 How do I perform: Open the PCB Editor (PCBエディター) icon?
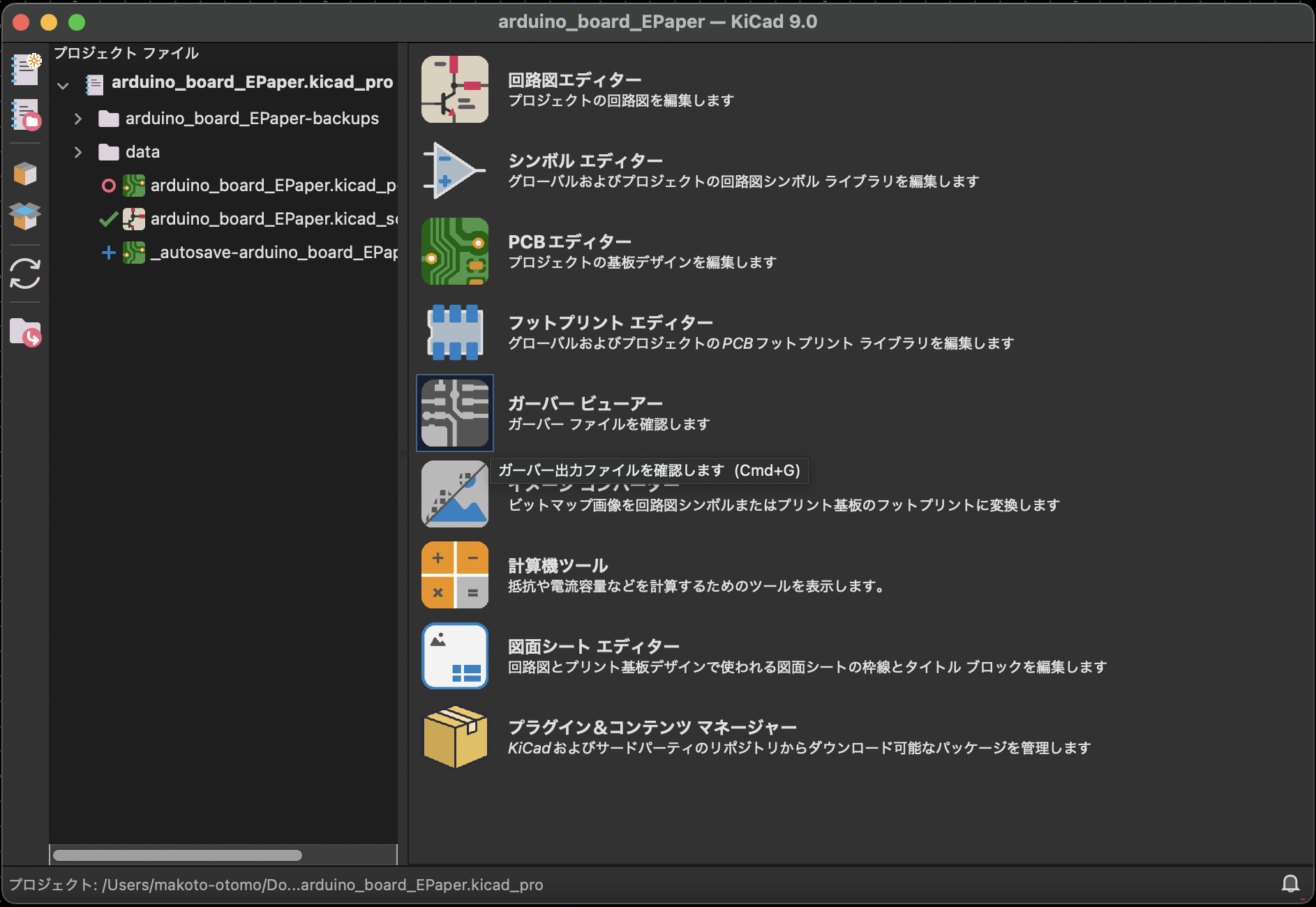pos(454,251)
